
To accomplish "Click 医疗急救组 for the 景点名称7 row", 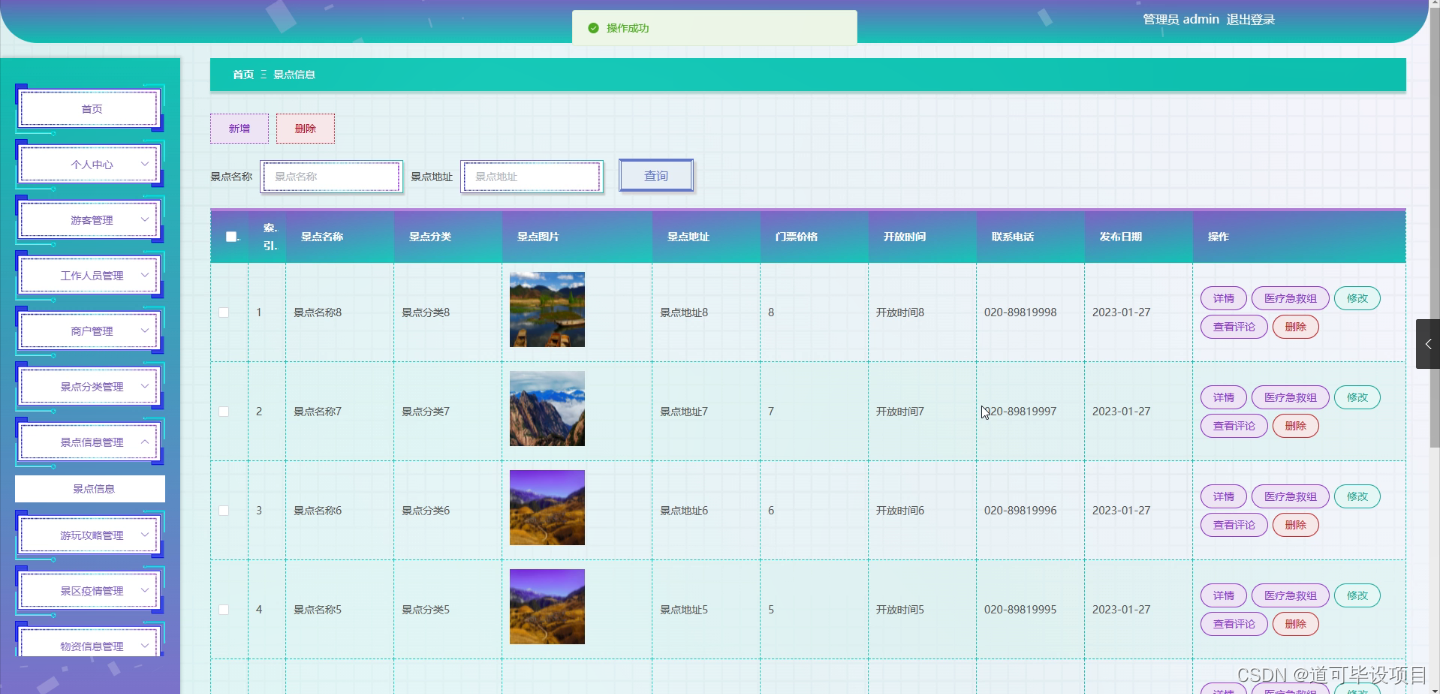I will (1290, 397).
